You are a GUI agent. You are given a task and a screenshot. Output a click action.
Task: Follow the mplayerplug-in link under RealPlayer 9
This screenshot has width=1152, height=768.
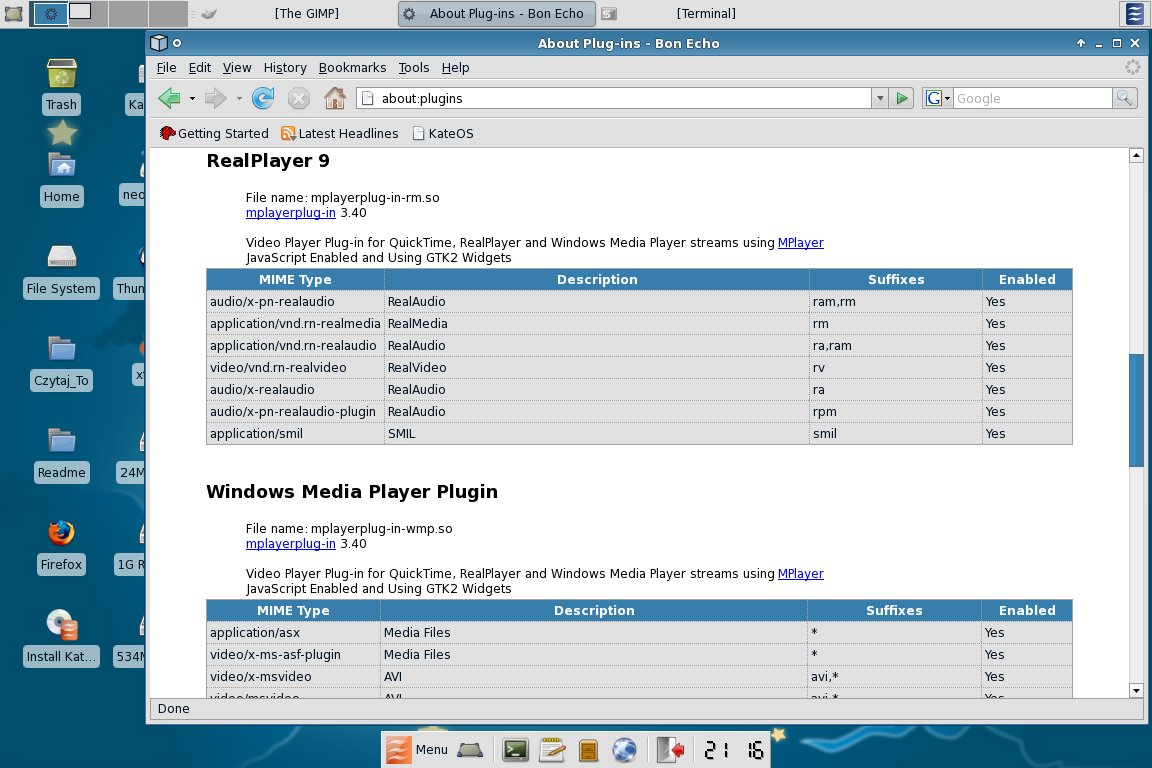click(290, 212)
